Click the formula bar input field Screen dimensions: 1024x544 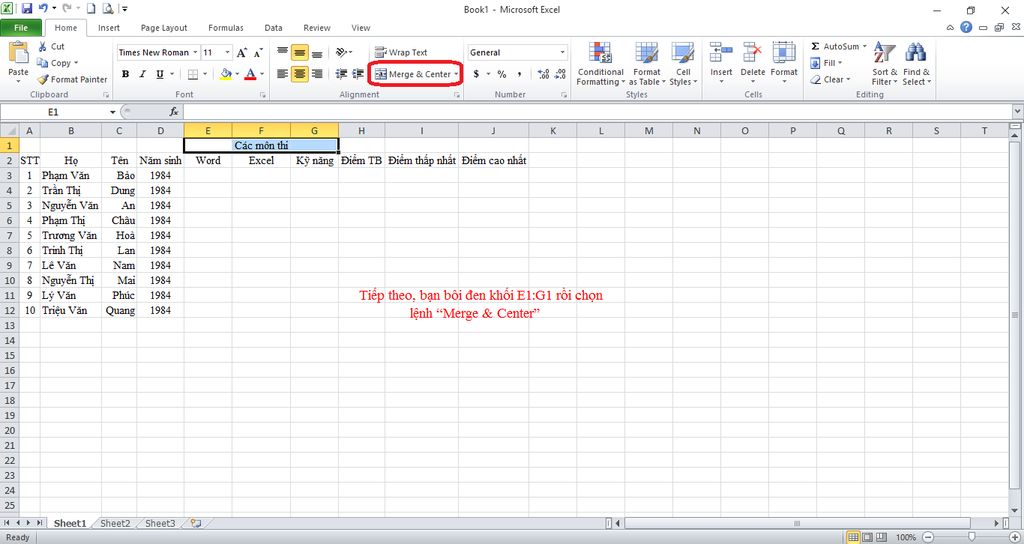(596, 112)
